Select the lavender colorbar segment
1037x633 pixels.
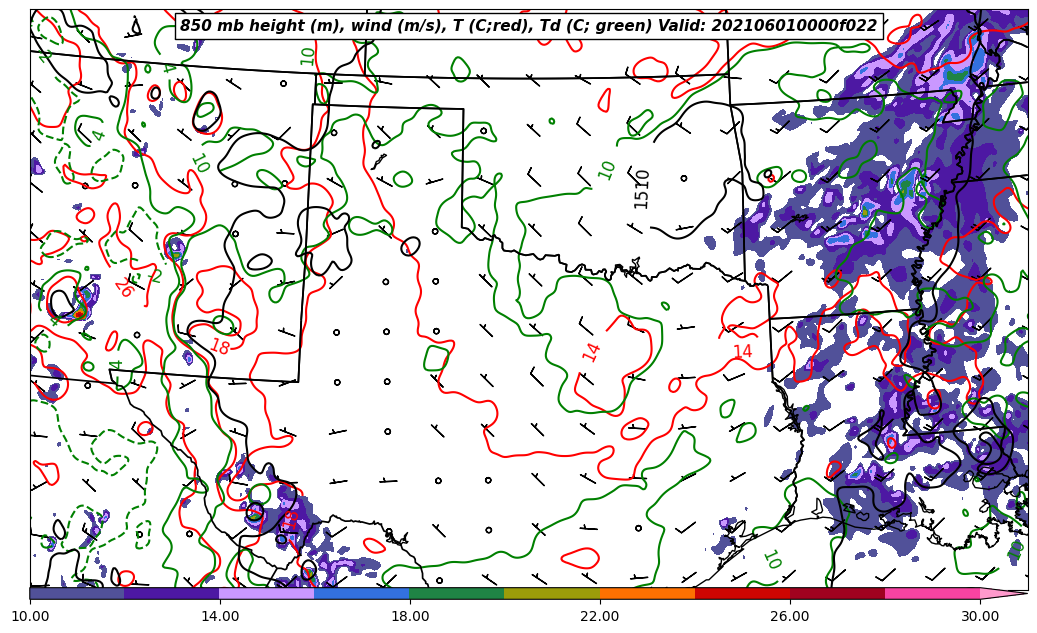[266, 593]
